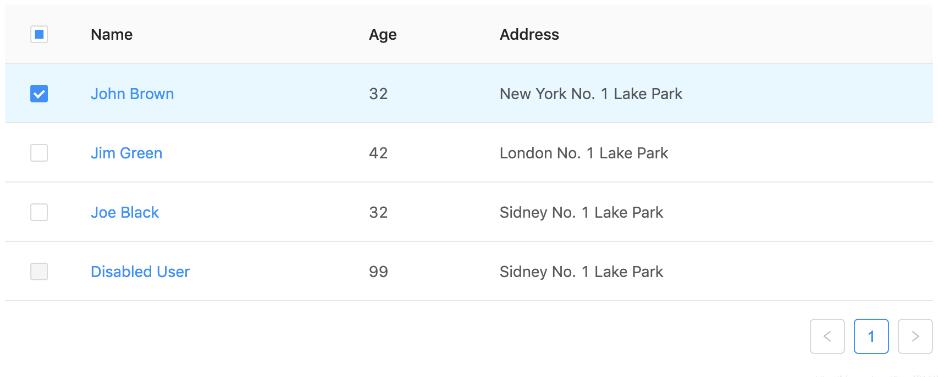
Task: Click the Disabled User greyed checkbox
Action: pos(39,272)
